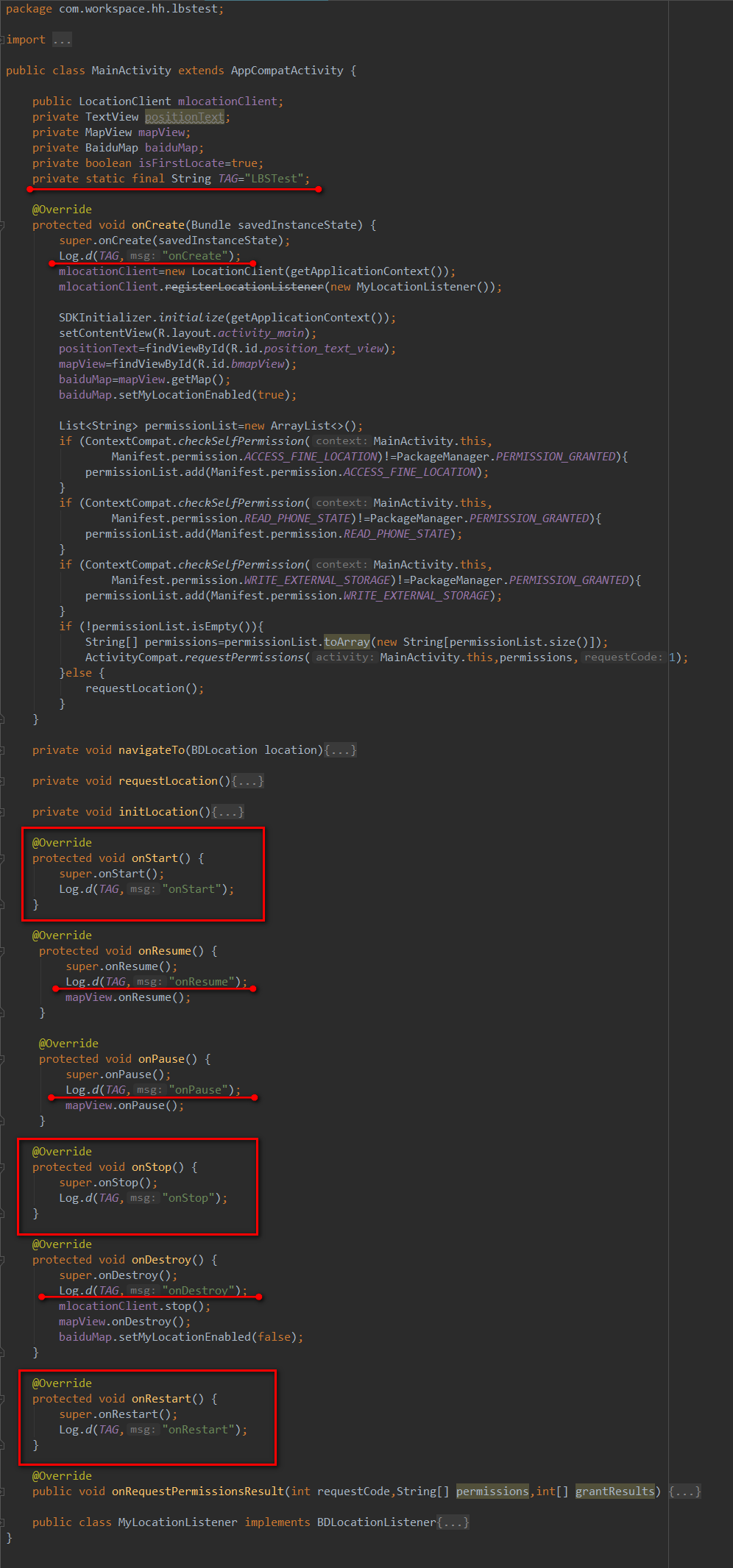Click the "LBSTest" string literal

point(274,179)
